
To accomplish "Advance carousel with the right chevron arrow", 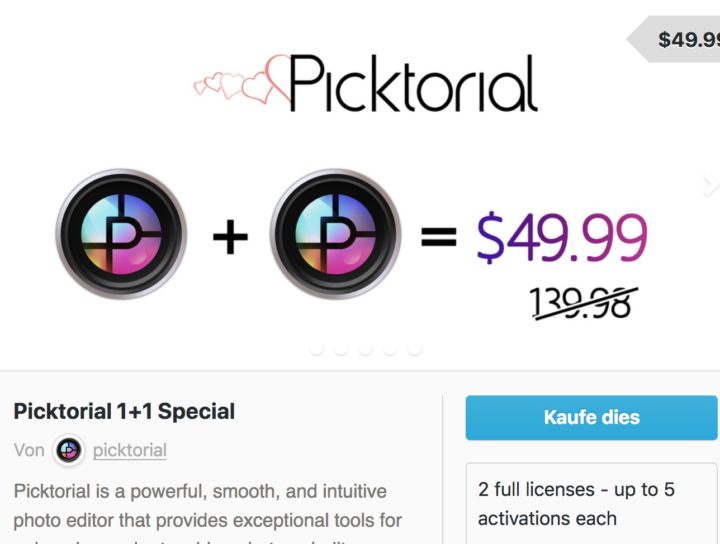I will coord(711,185).
